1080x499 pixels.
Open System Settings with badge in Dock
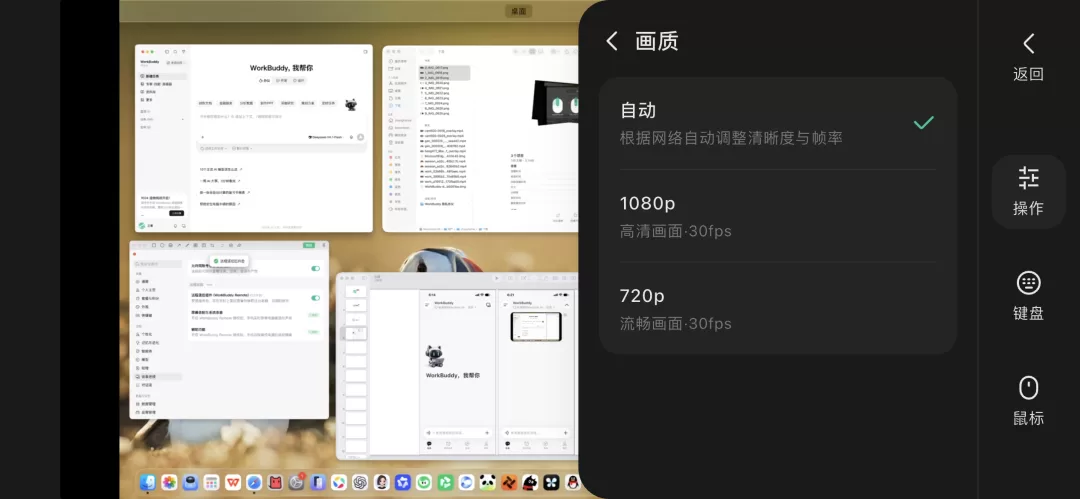(x=297, y=482)
